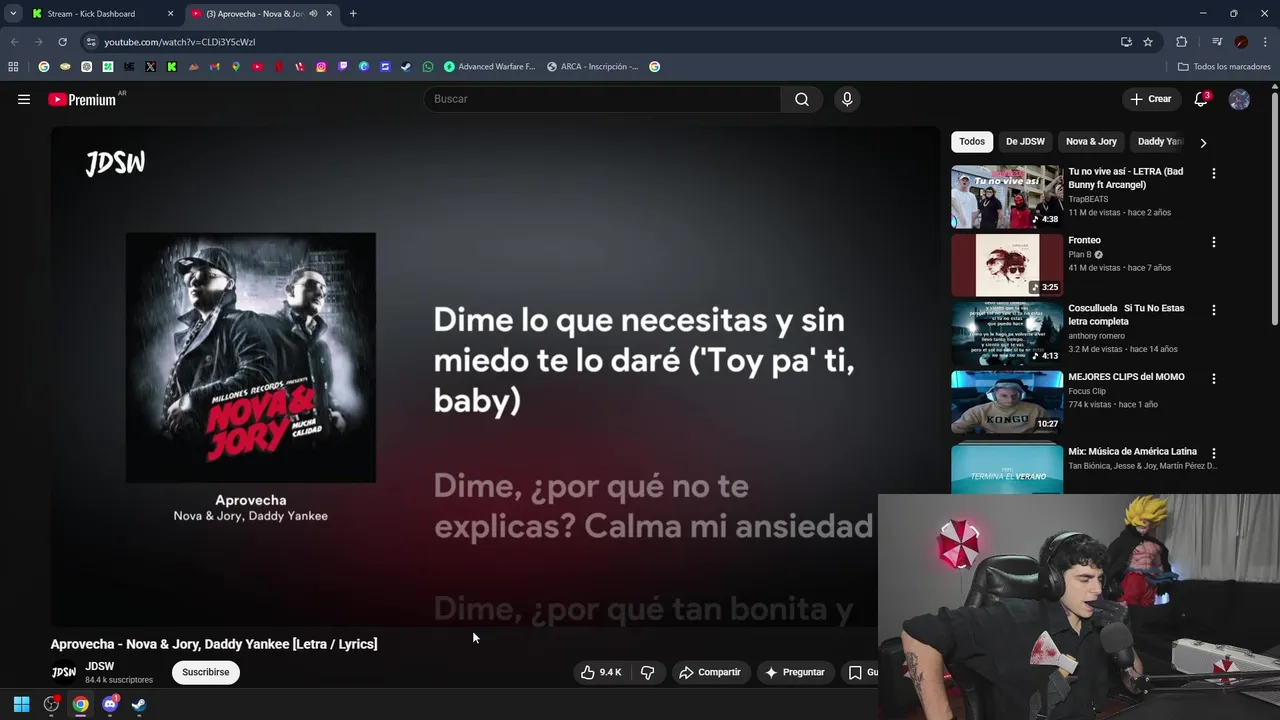Open the ARCA - Inscripción bookmark
The height and width of the screenshot is (720, 1280).
coord(592,67)
